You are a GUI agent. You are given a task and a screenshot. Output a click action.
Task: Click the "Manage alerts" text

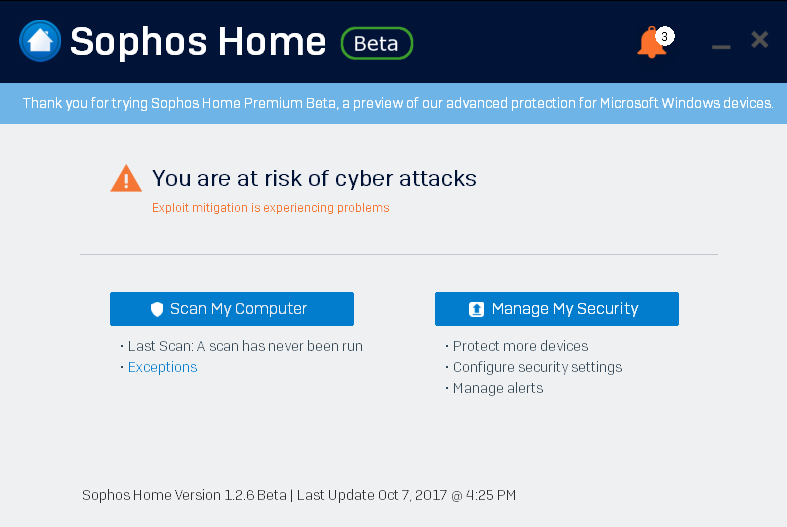[498, 388]
